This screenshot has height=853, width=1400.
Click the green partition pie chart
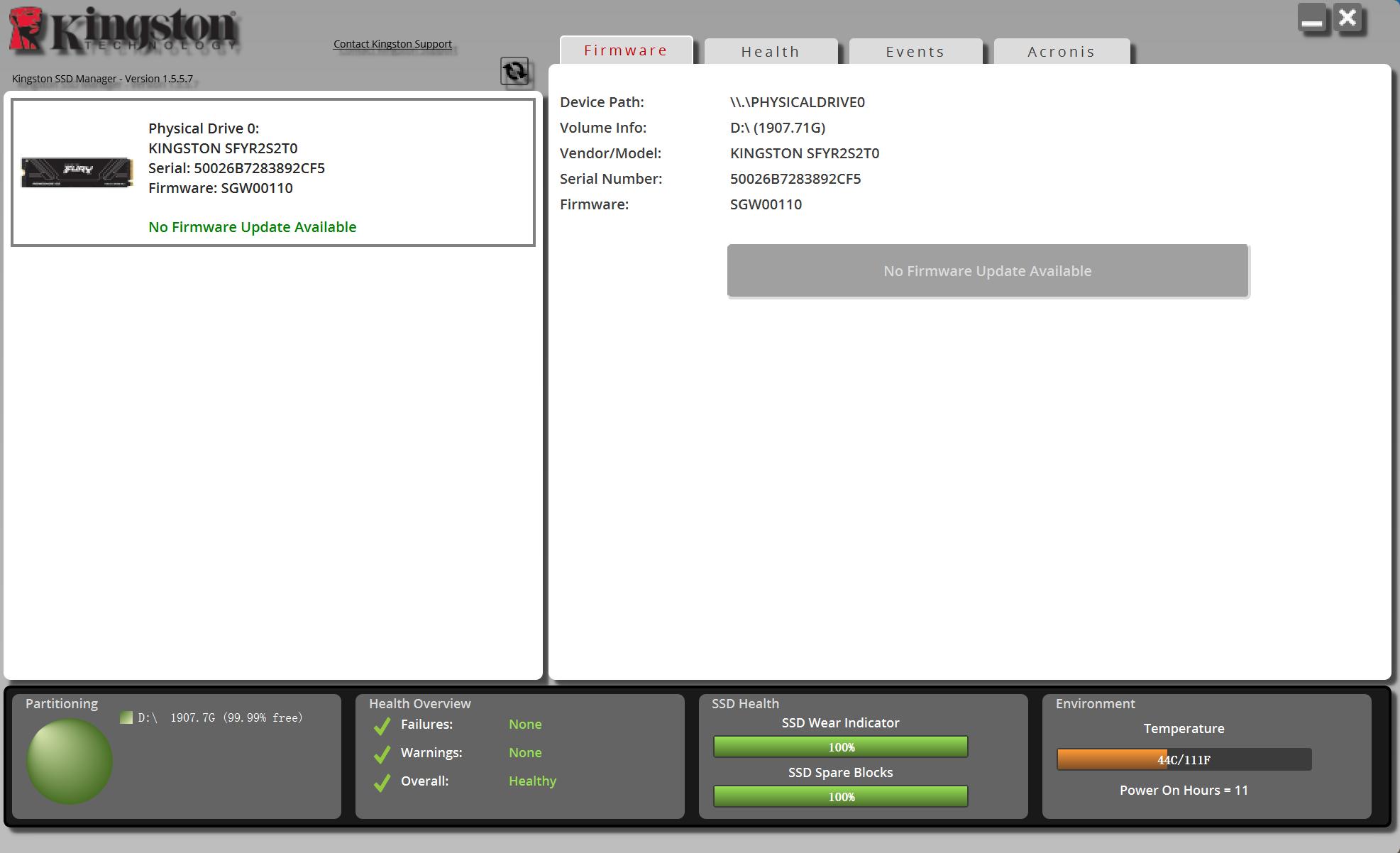(x=70, y=761)
